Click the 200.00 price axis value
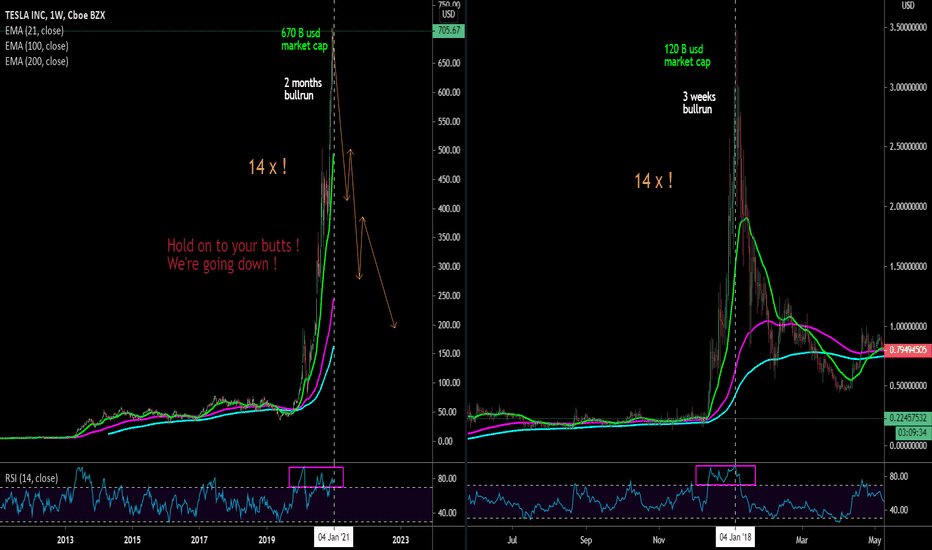The height and width of the screenshot is (550, 932). (449, 325)
